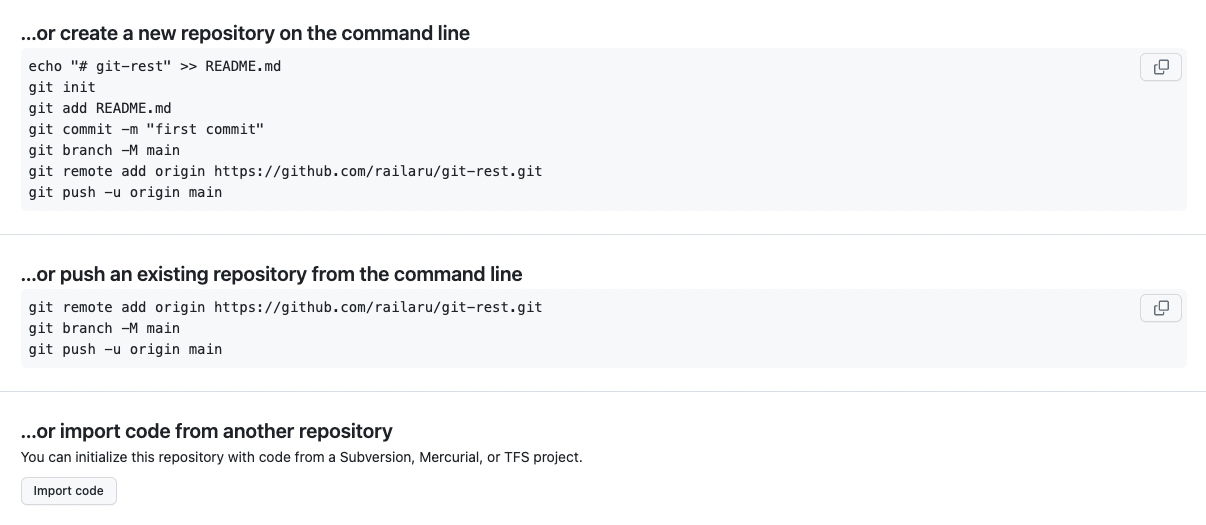
Task: Click the "push an existing repository" heading
Action: [x=271, y=274]
